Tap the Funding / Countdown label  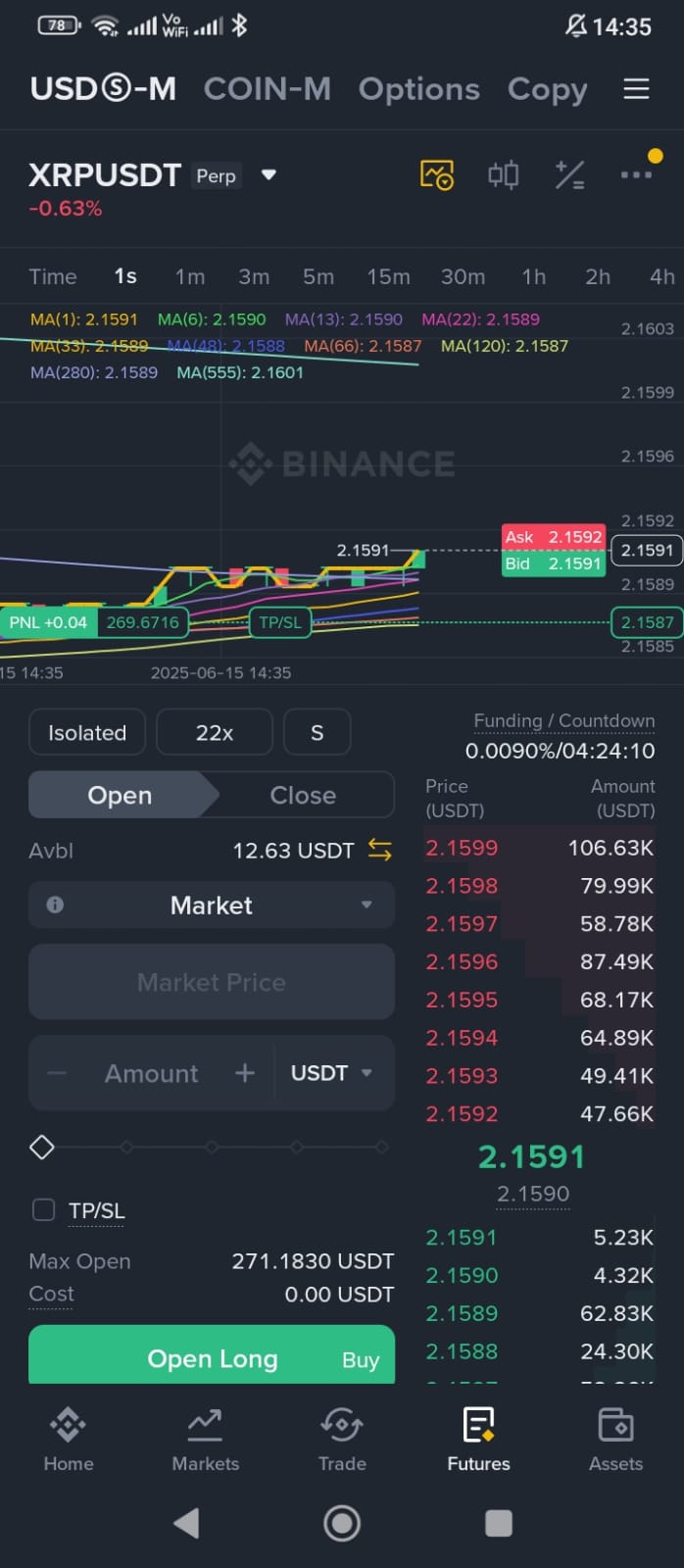point(563,720)
